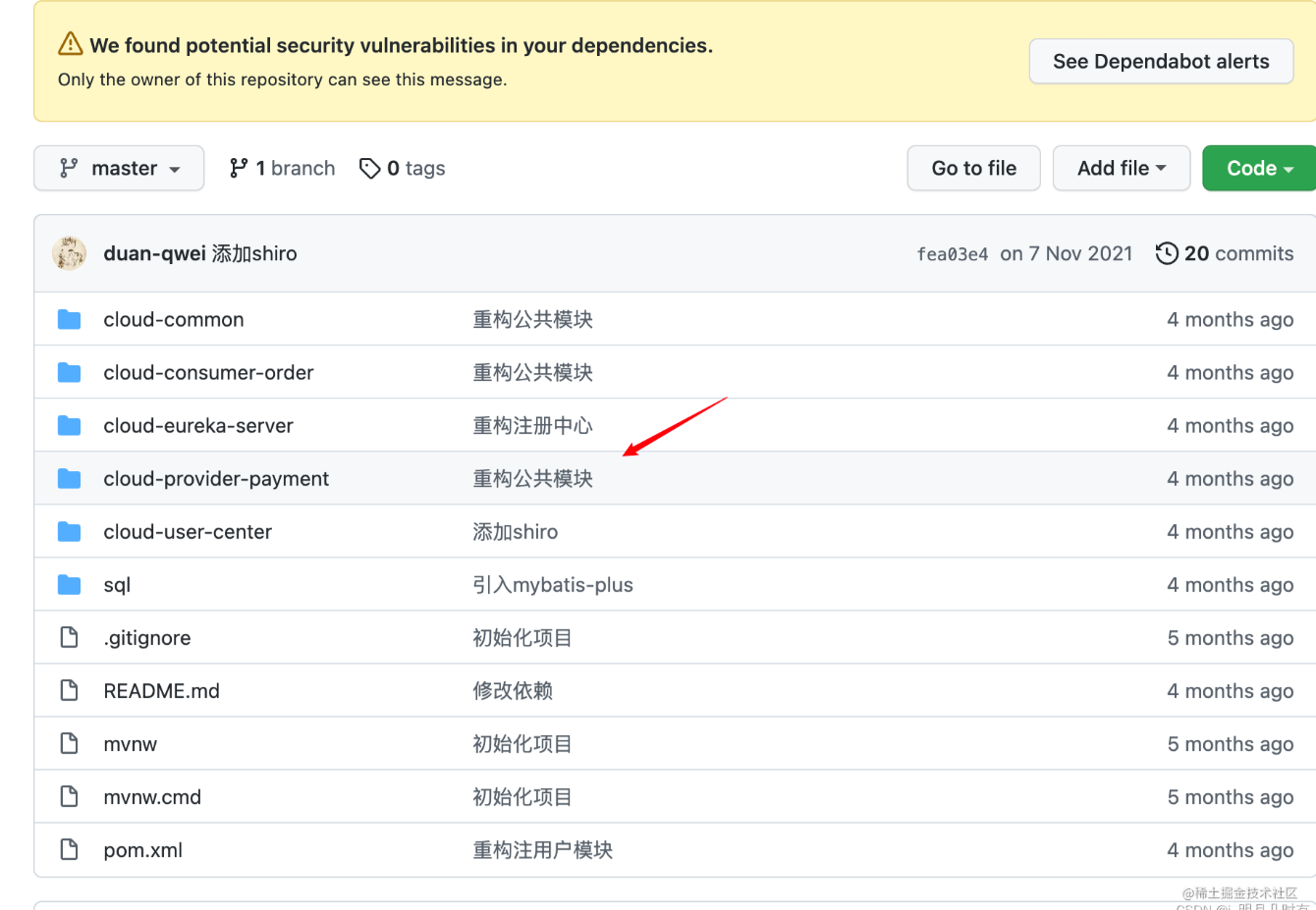Open the README.md file
The image size is (1316, 910).
point(161,690)
